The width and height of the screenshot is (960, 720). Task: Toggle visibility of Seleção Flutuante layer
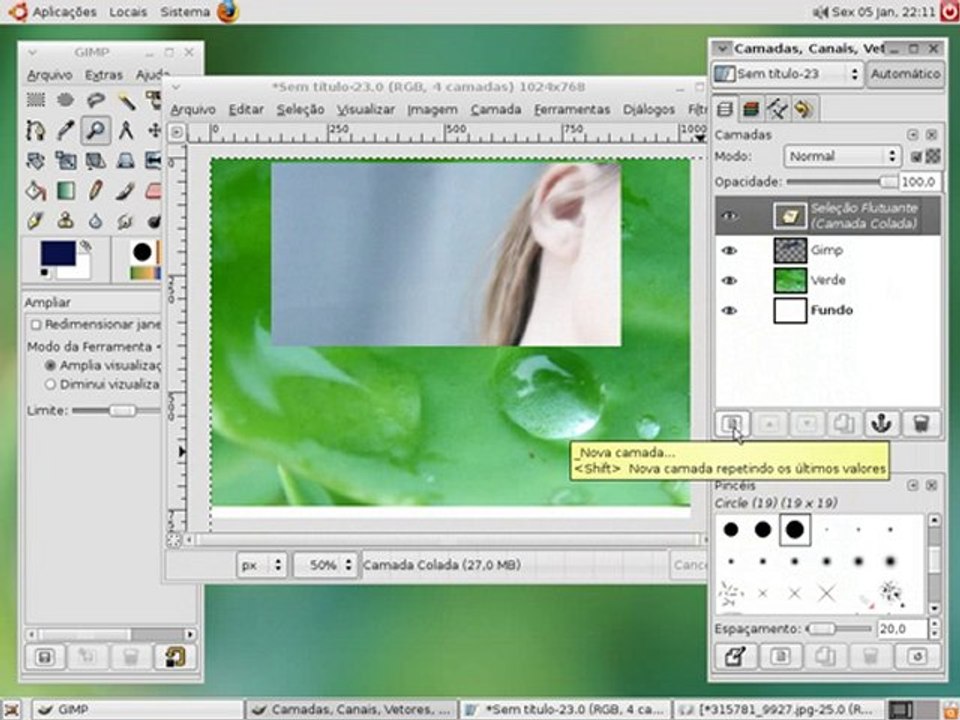(729, 216)
